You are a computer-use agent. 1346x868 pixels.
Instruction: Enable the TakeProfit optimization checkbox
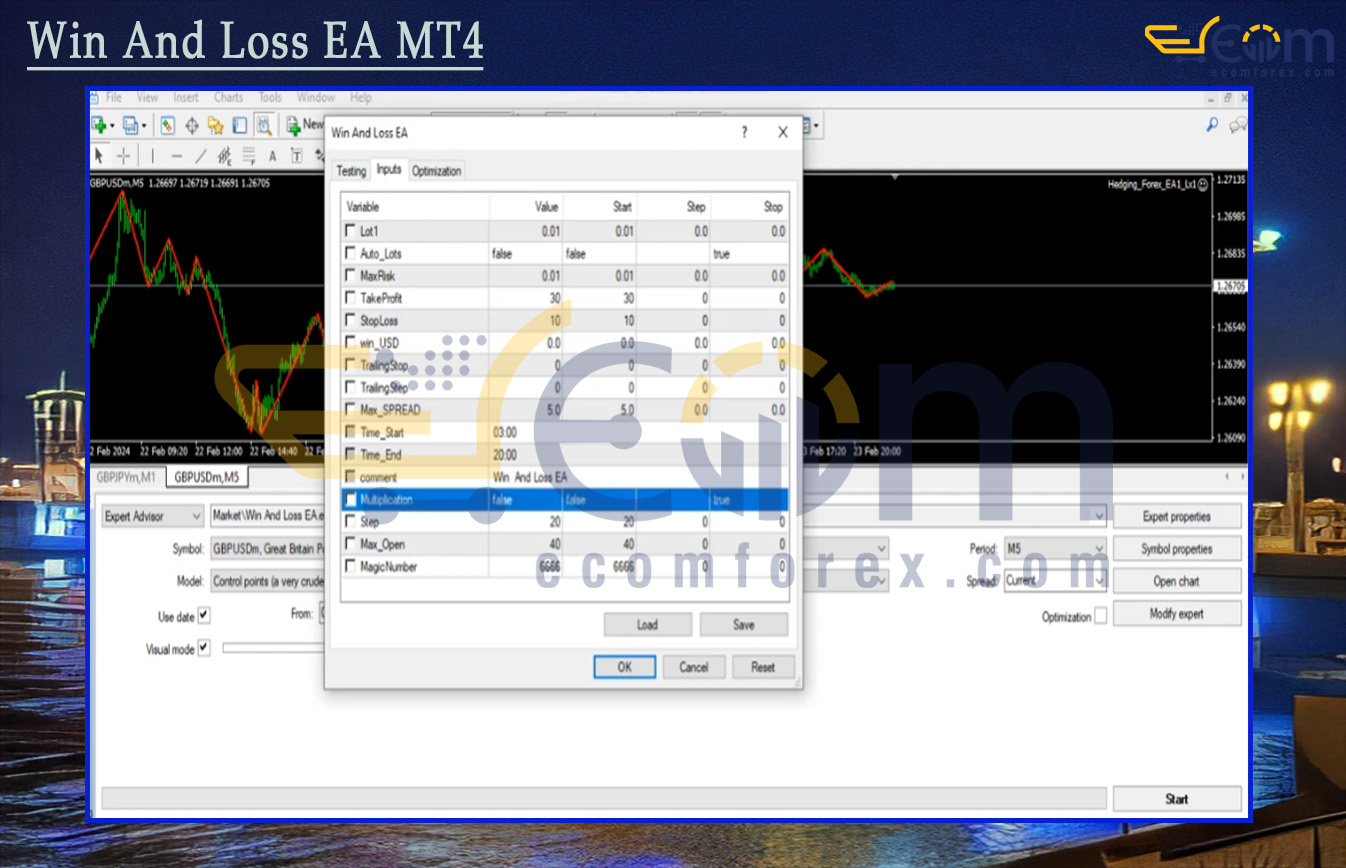350,298
